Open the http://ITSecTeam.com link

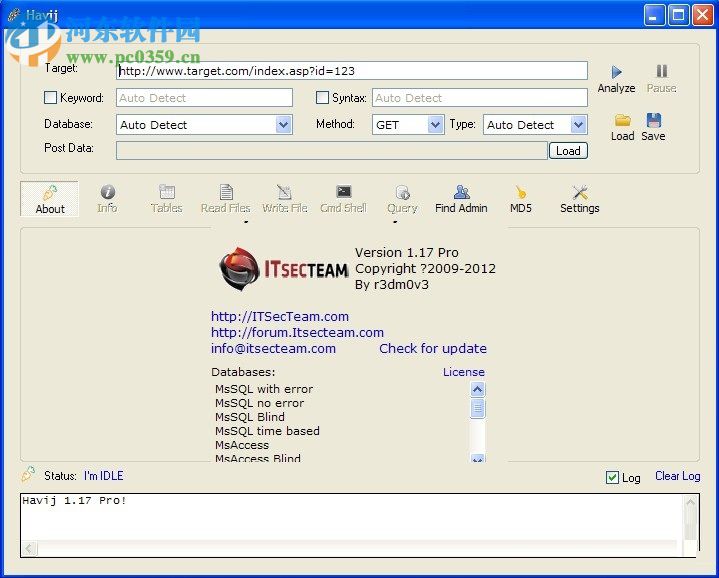click(280, 316)
